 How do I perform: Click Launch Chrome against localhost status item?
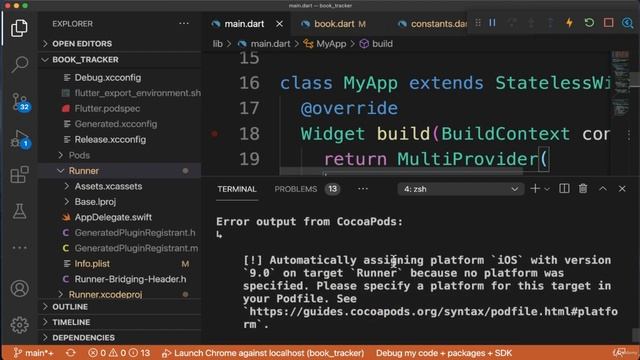pos(262,353)
